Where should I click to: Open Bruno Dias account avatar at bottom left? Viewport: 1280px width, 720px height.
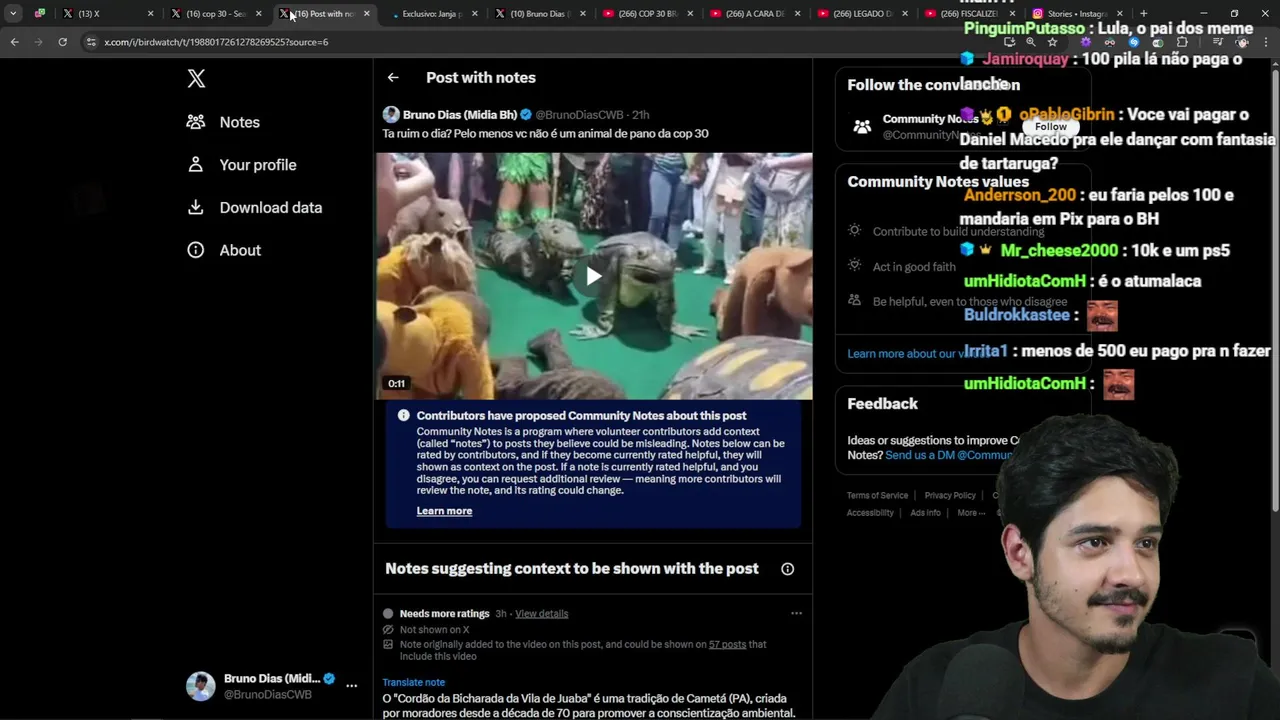[x=201, y=686]
